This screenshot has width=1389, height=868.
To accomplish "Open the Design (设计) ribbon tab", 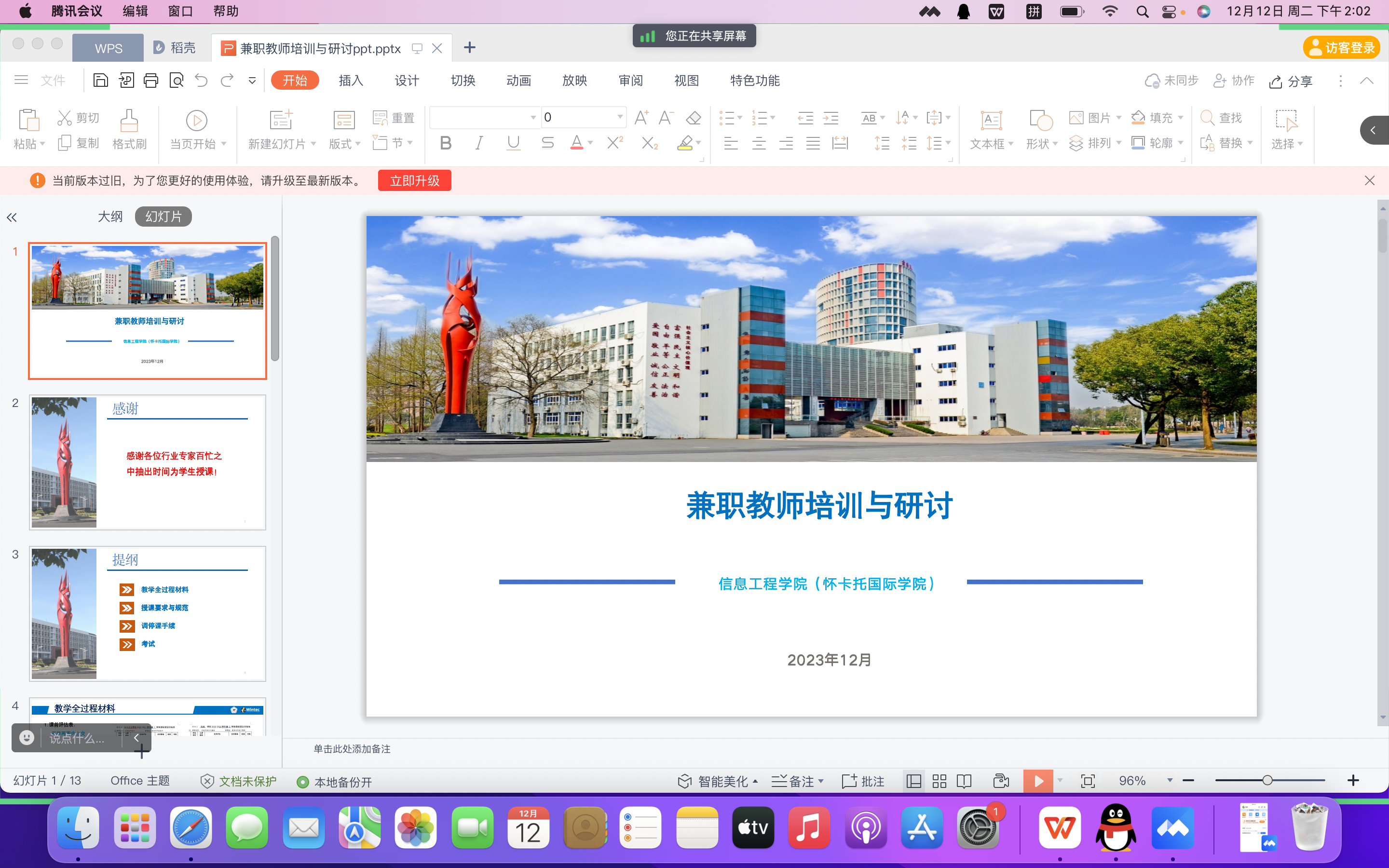I will coord(407,81).
